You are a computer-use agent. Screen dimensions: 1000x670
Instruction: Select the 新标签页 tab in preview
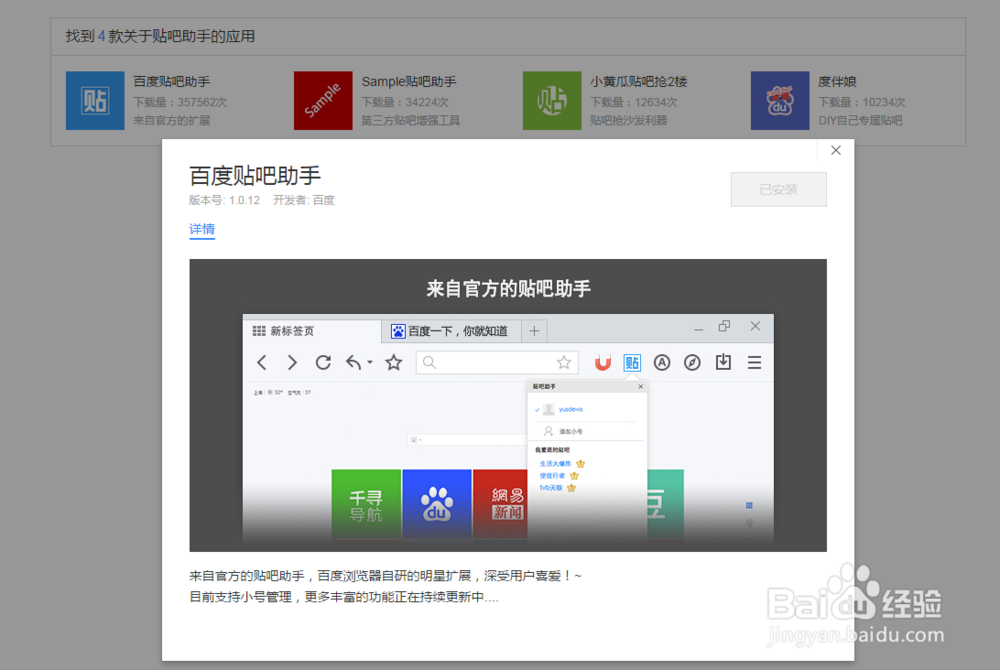tap(311, 331)
